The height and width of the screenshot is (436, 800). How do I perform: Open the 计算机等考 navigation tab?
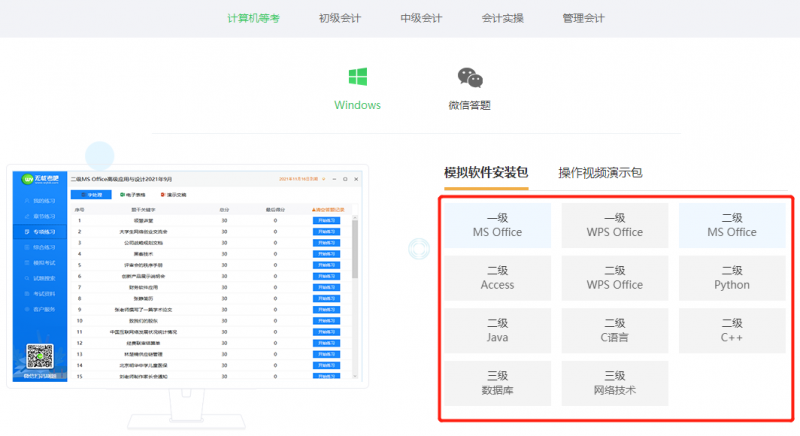pyautogui.click(x=253, y=18)
